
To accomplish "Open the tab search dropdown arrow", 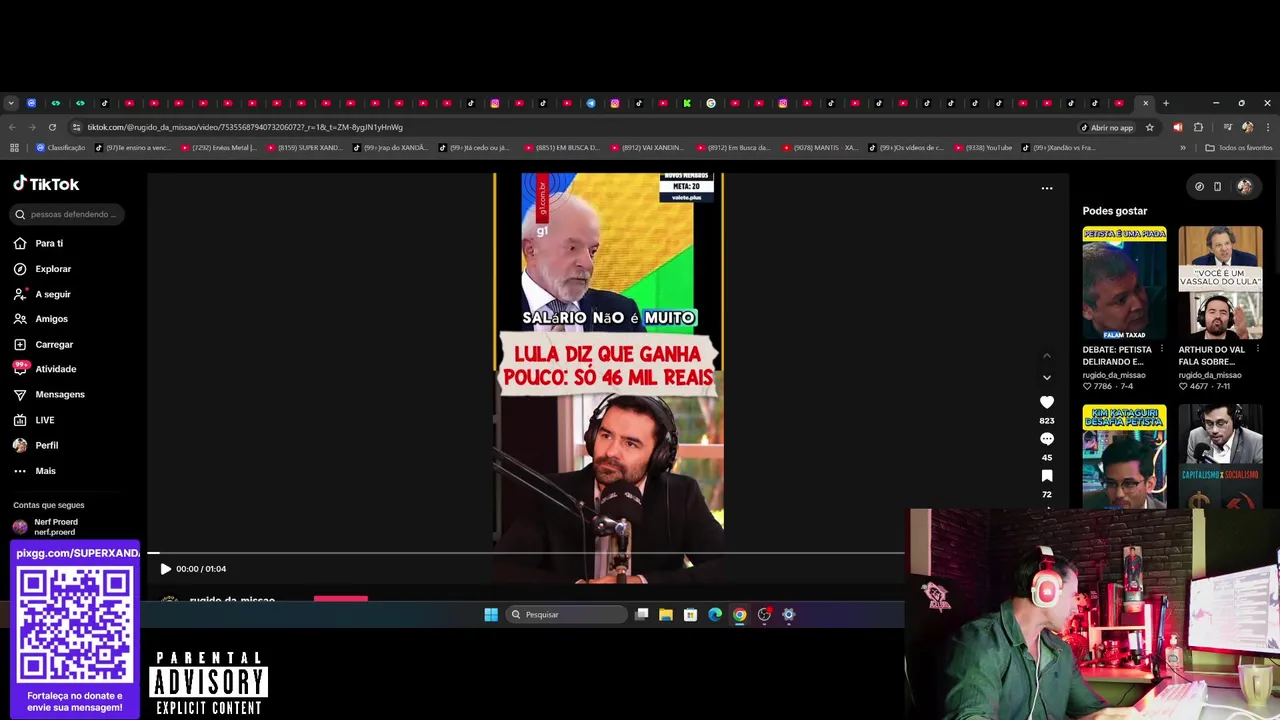I will 11,103.
